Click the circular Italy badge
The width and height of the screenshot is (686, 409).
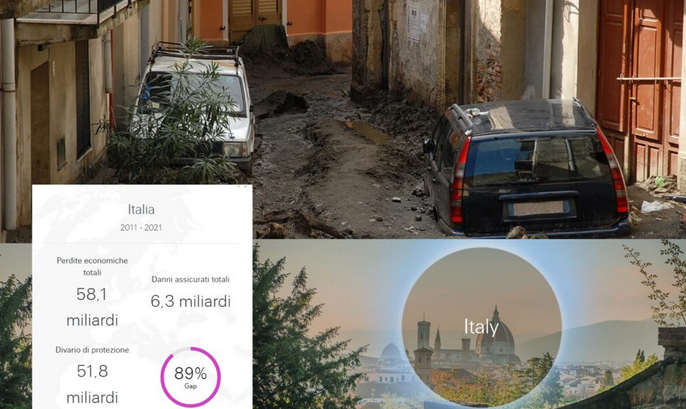(481, 327)
